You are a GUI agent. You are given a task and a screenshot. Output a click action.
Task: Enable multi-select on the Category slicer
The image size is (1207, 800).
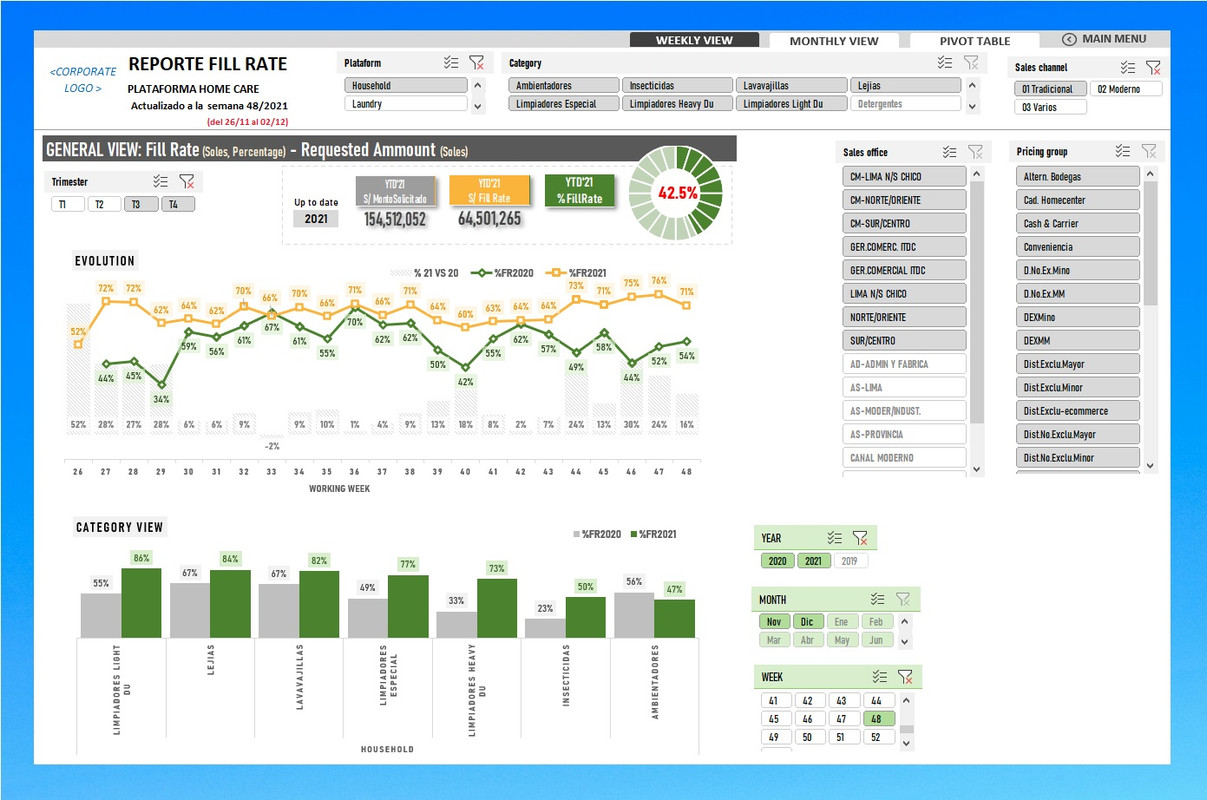[945, 62]
